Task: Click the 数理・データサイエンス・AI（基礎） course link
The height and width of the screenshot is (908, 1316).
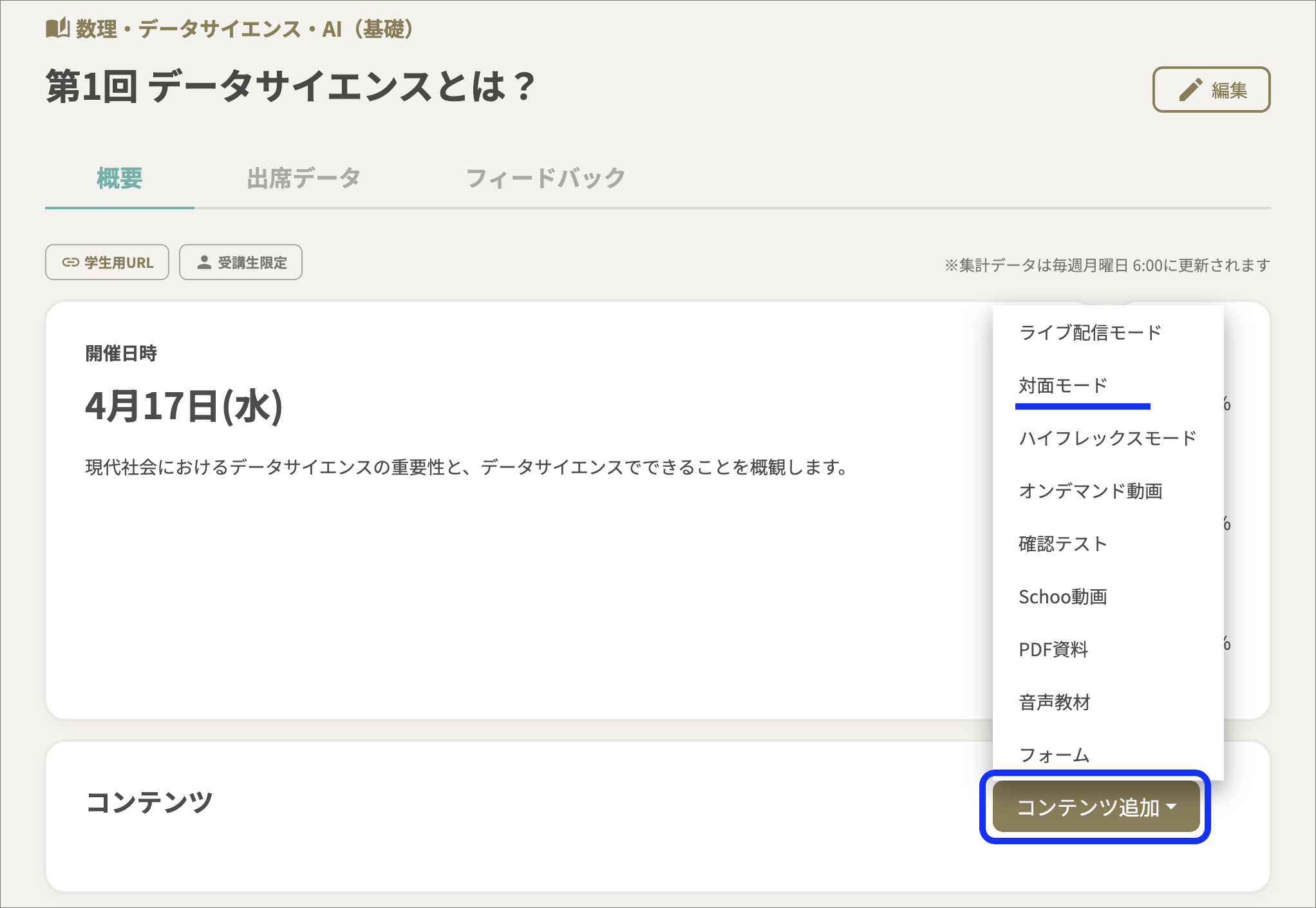Action: coord(245,29)
